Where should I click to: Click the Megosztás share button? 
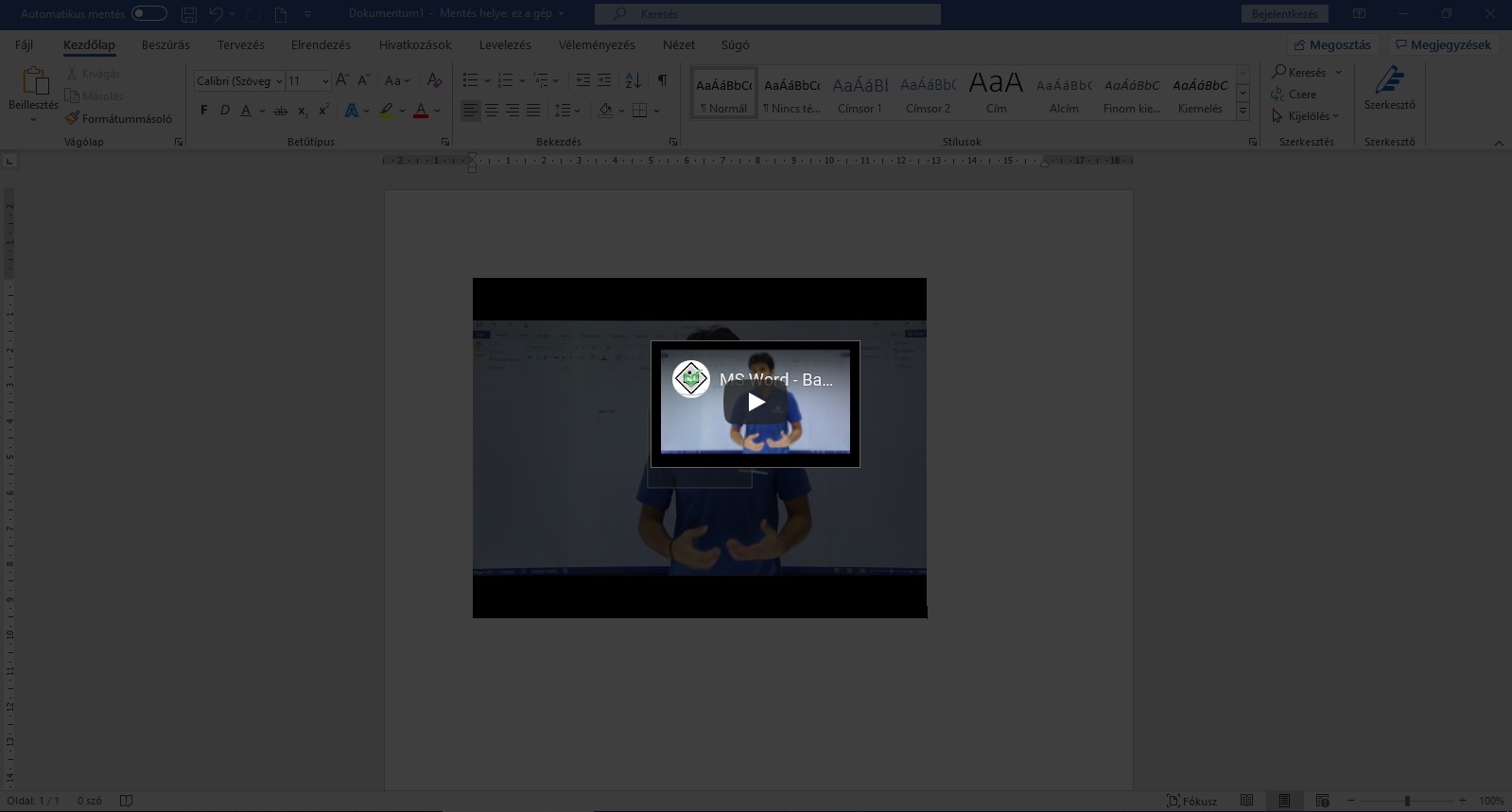click(1332, 44)
